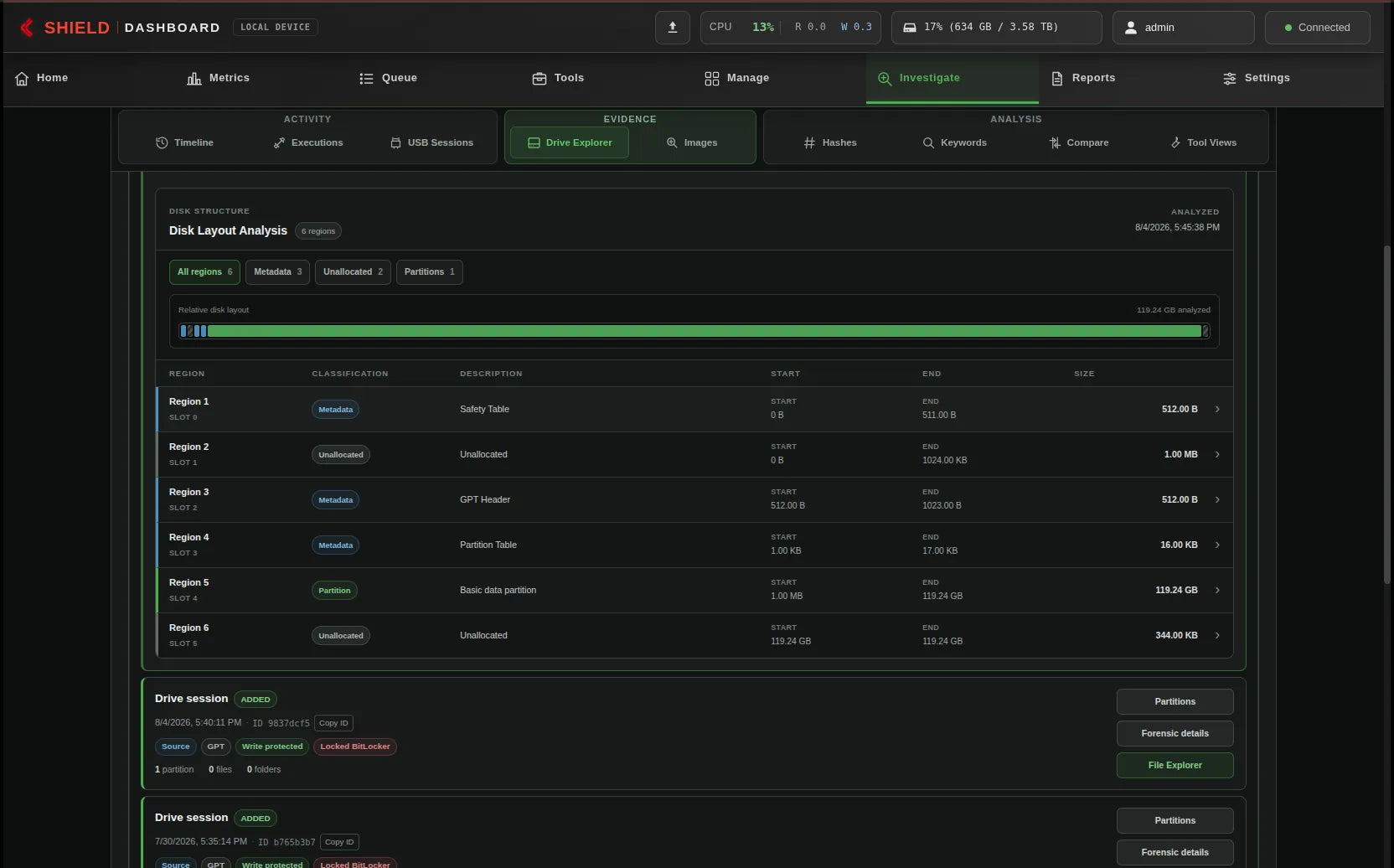Click the admin account box

pyautogui.click(x=1183, y=28)
